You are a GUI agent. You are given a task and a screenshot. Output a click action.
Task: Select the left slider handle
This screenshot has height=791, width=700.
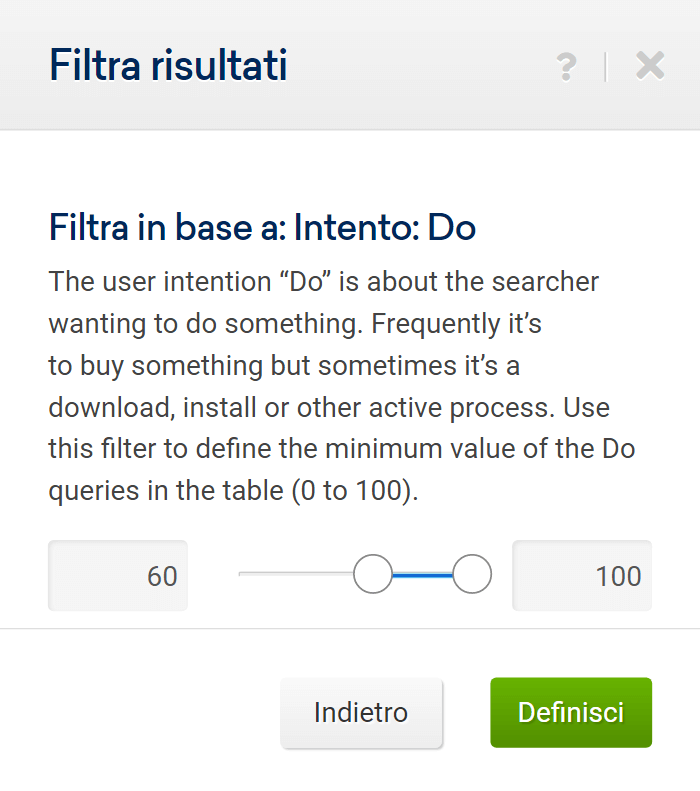tap(373, 575)
